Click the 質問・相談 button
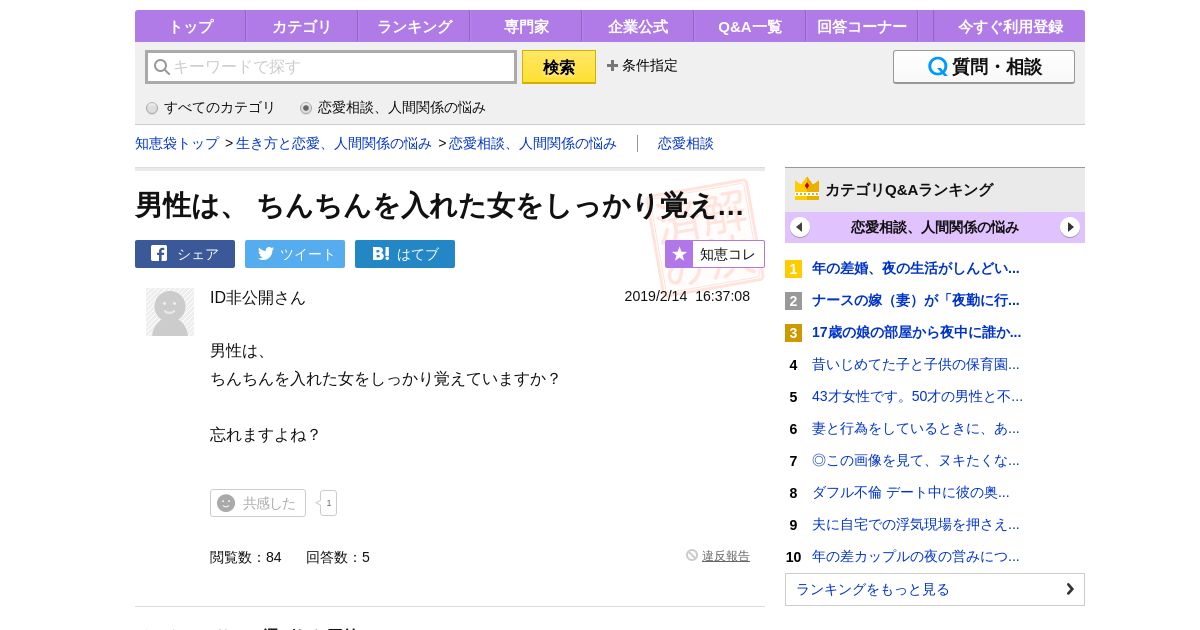The width and height of the screenshot is (1200, 630). pyautogui.click(x=984, y=67)
